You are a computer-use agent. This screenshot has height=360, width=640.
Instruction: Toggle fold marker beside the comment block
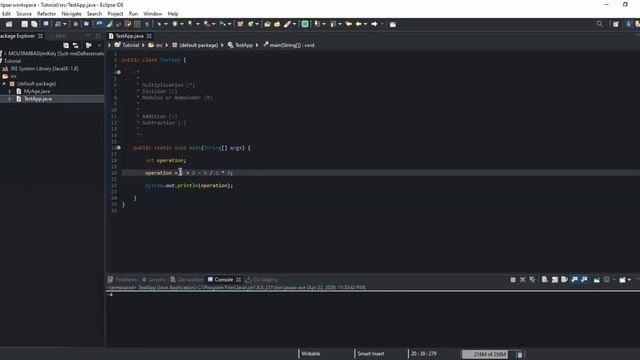(x=119, y=72)
